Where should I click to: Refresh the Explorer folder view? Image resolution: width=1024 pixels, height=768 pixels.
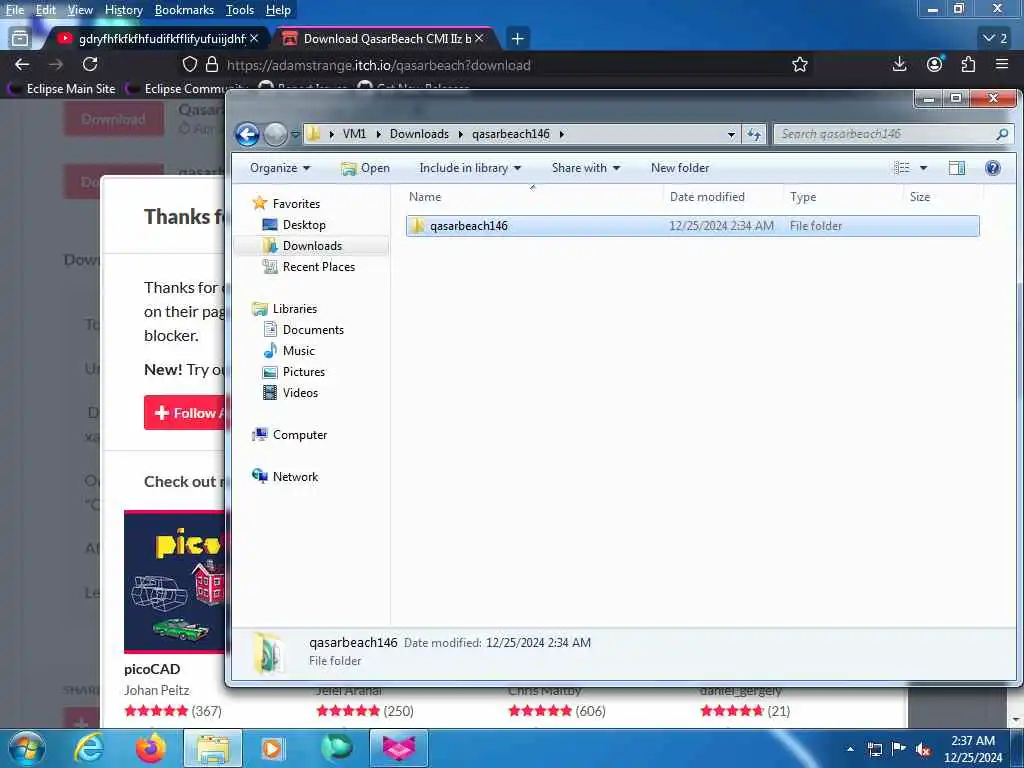click(x=754, y=135)
